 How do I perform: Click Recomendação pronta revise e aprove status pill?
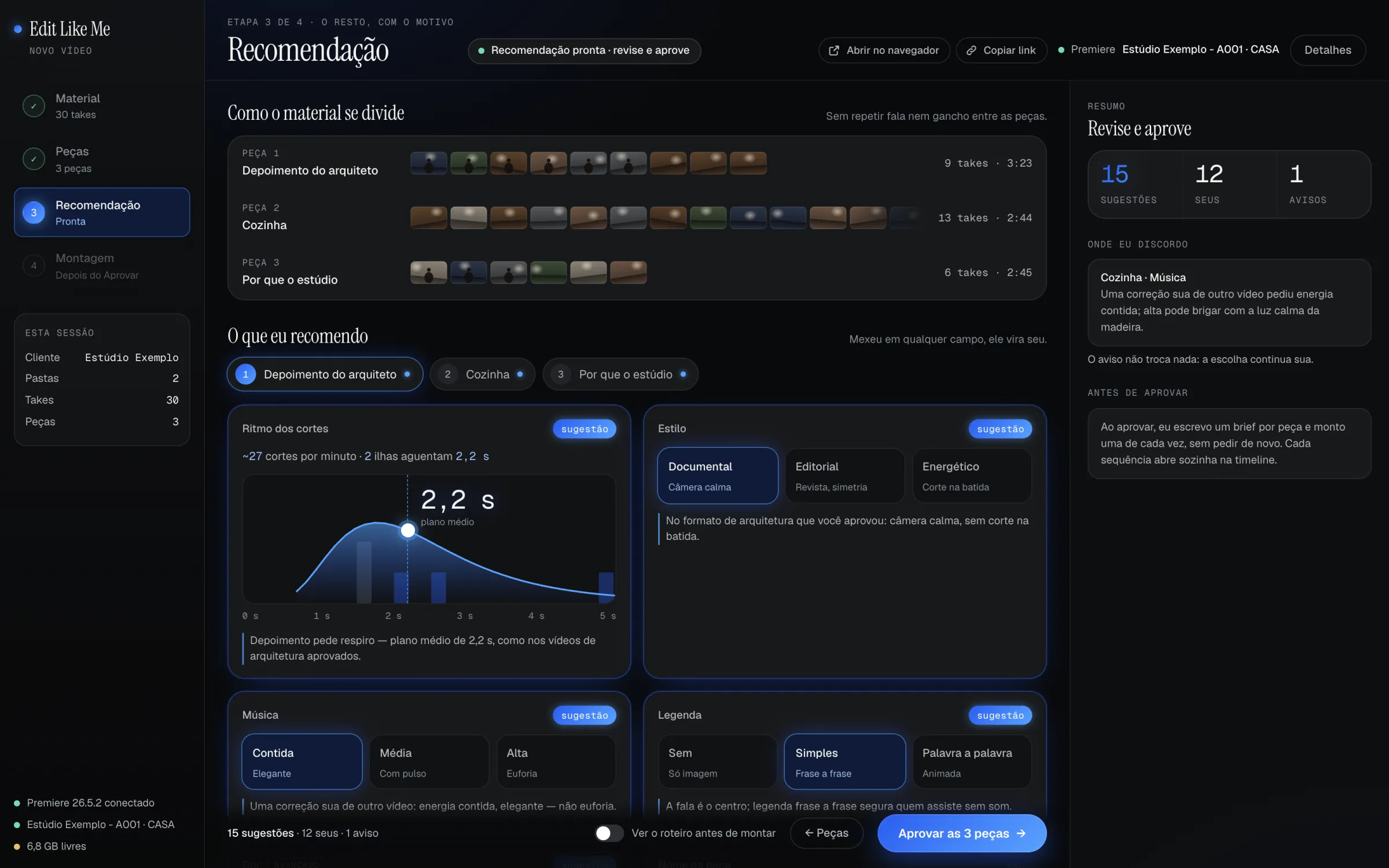tap(585, 51)
